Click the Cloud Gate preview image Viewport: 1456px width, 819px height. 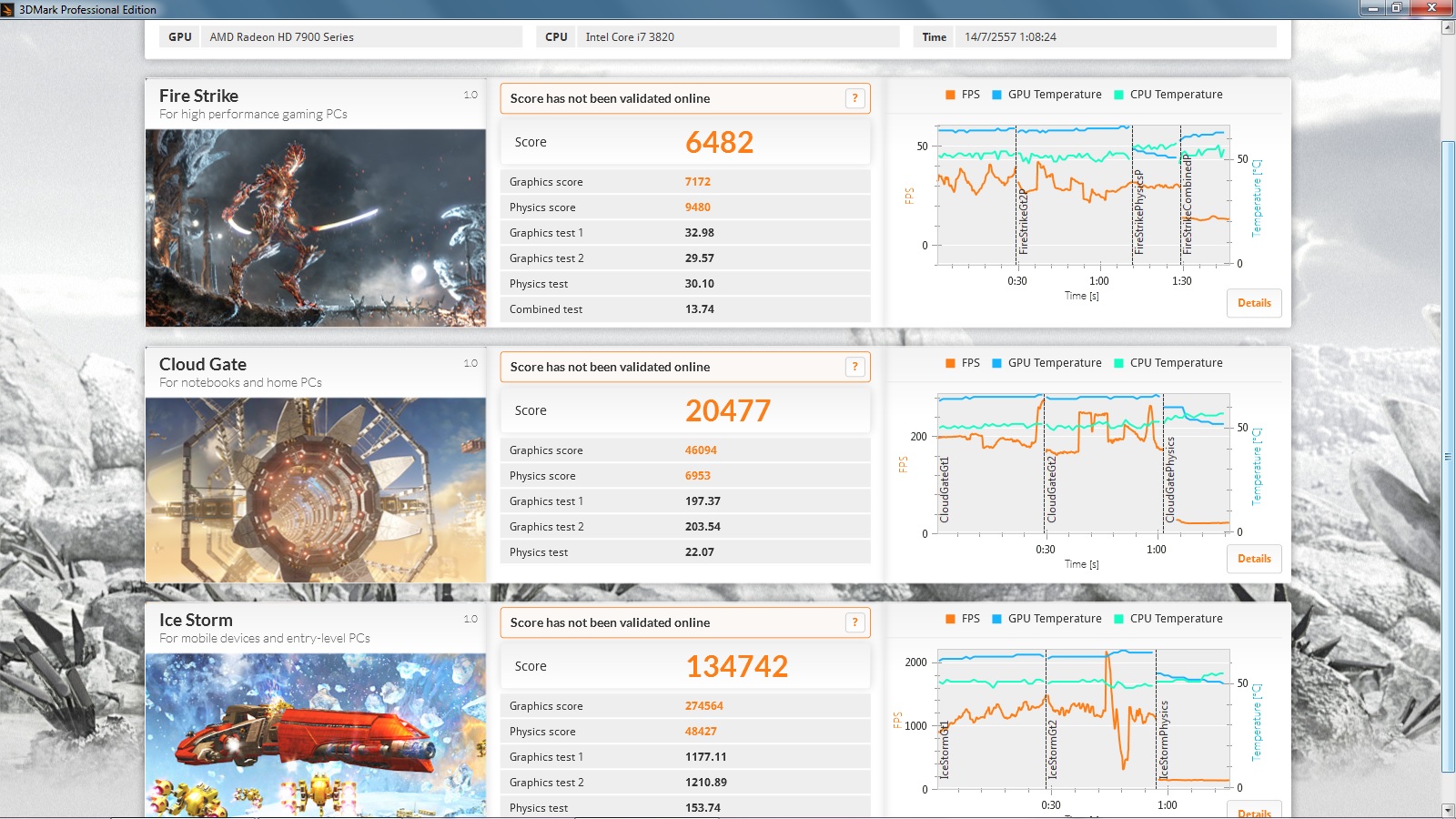(x=316, y=490)
